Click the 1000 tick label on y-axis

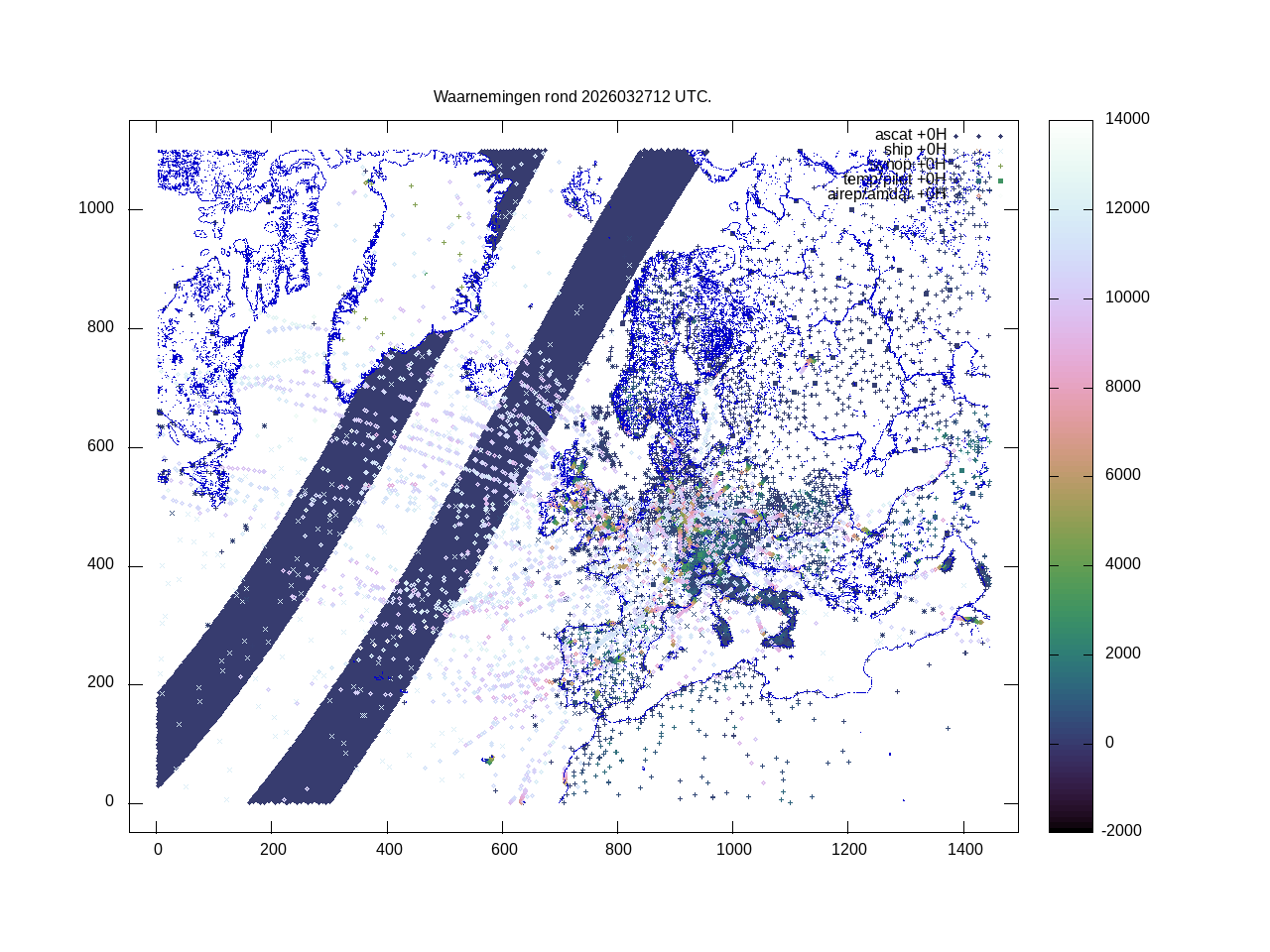click(x=96, y=208)
